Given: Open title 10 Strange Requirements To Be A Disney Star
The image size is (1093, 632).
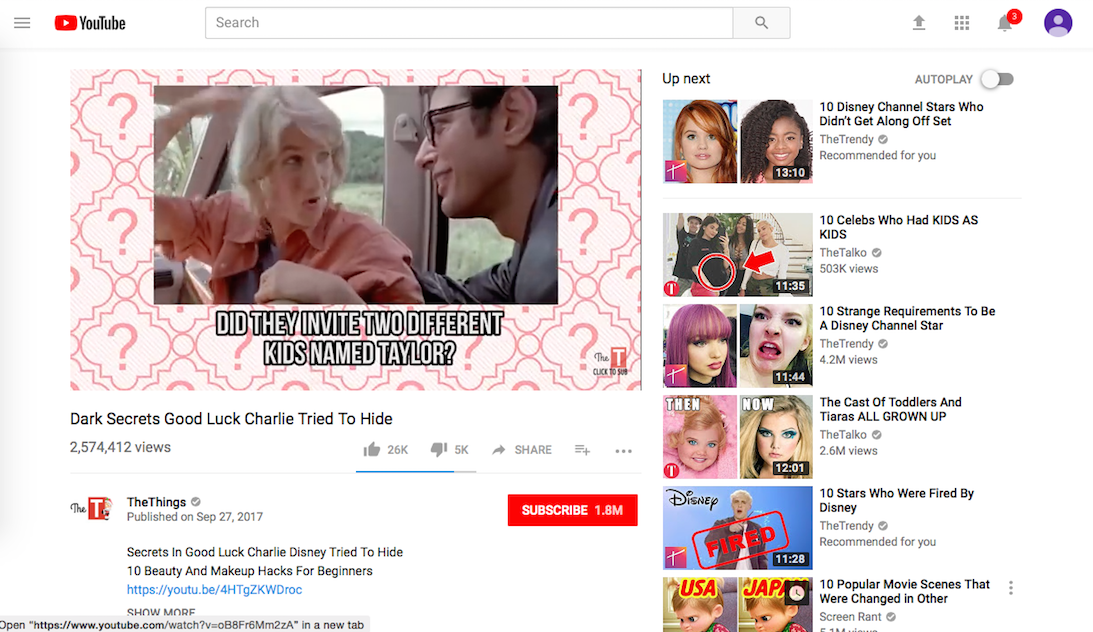Looking at the screenshot, I should [907, 318].
